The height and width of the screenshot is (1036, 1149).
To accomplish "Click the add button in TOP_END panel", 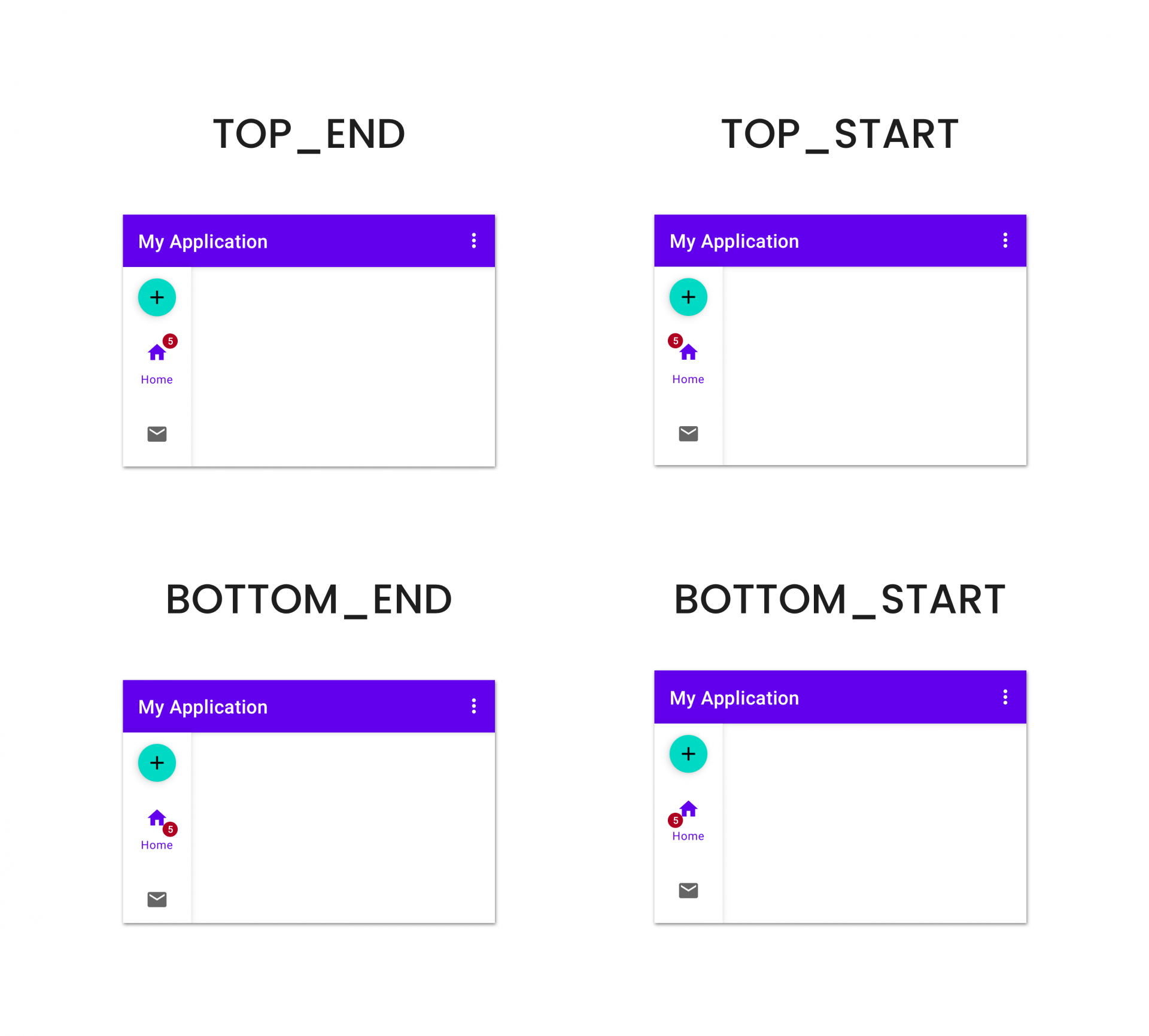I will (x=157, y=297).
